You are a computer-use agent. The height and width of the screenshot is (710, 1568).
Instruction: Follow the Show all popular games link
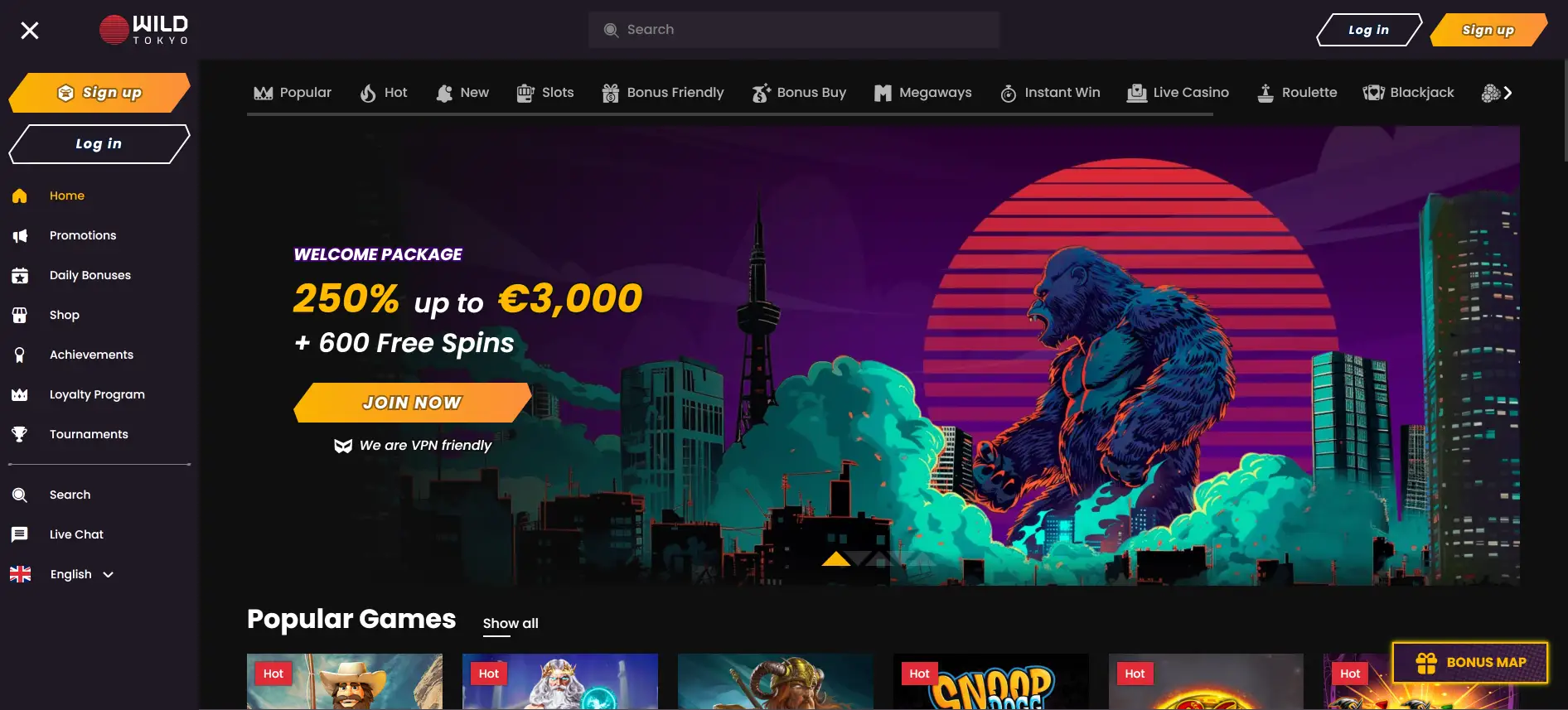tap(511, 624)
